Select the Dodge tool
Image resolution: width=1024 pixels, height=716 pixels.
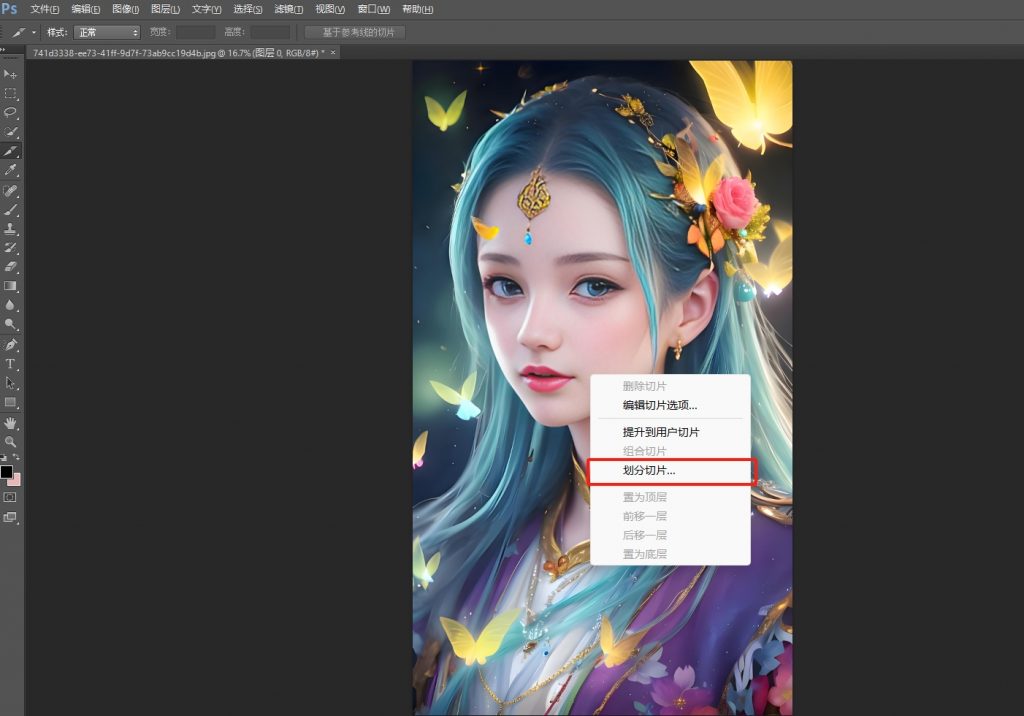pyautogui.click(x=10, y=323)
